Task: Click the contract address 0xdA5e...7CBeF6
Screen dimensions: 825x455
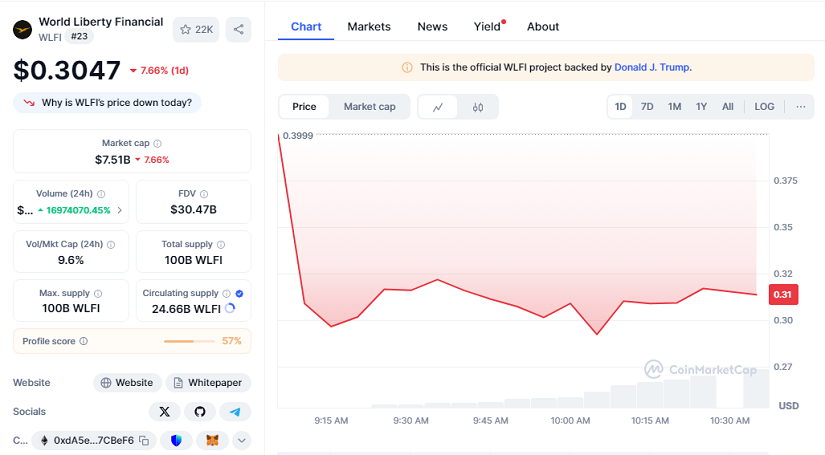Action: pos(94,440)
